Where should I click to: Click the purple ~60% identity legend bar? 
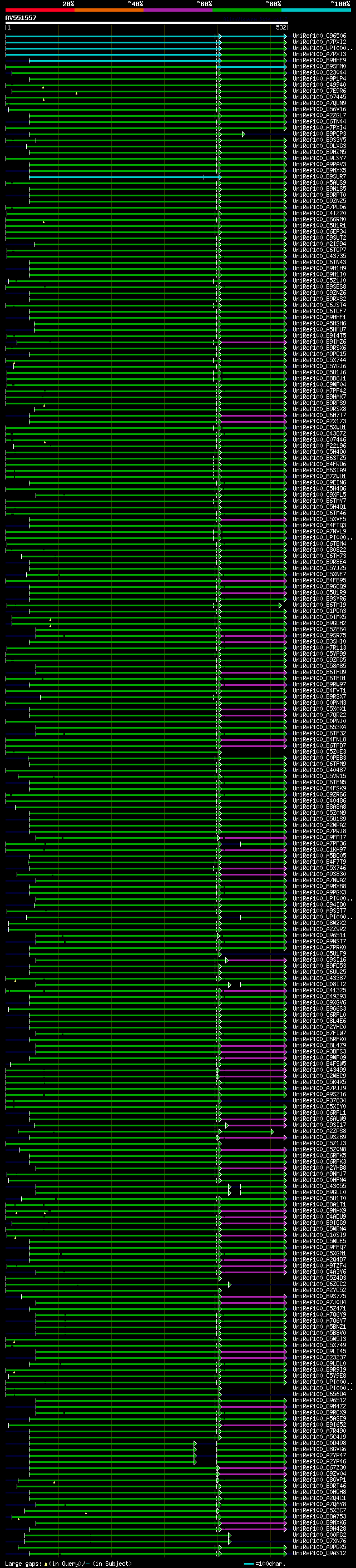click(x=179, y=10)
